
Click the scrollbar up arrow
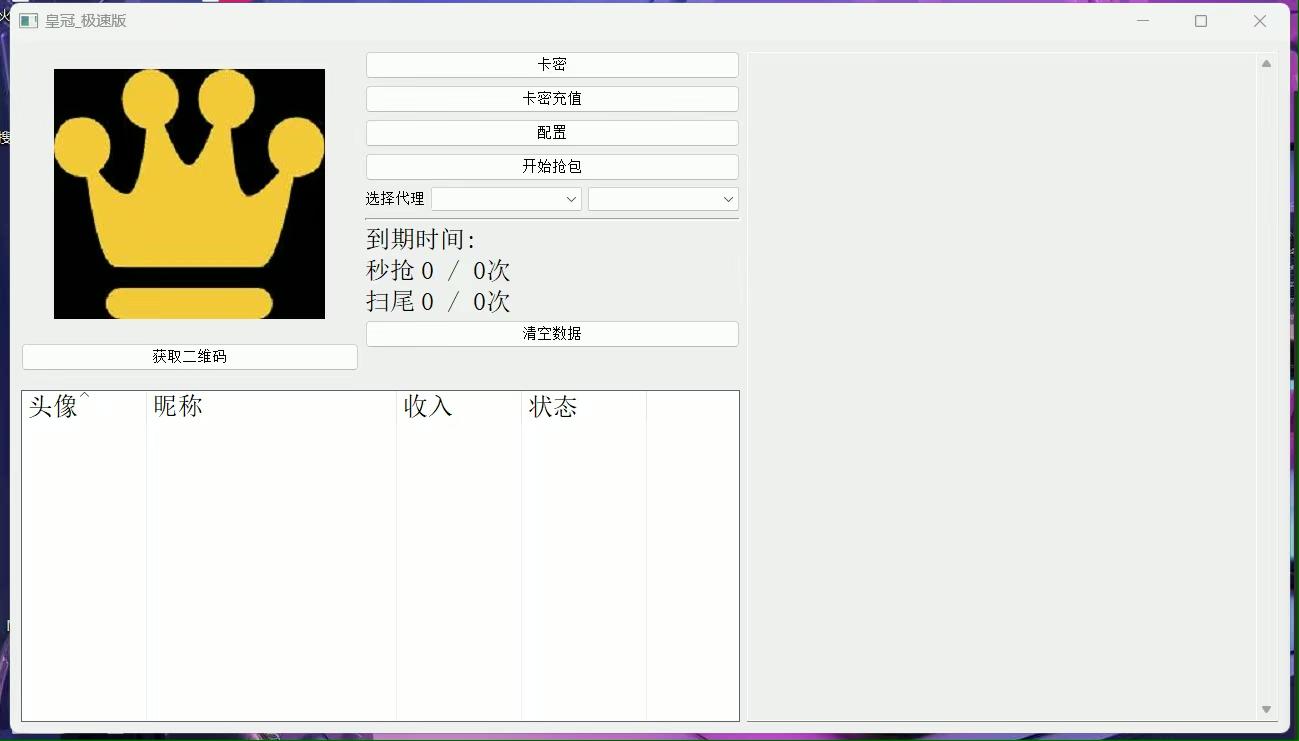[x=1265, y=62]
